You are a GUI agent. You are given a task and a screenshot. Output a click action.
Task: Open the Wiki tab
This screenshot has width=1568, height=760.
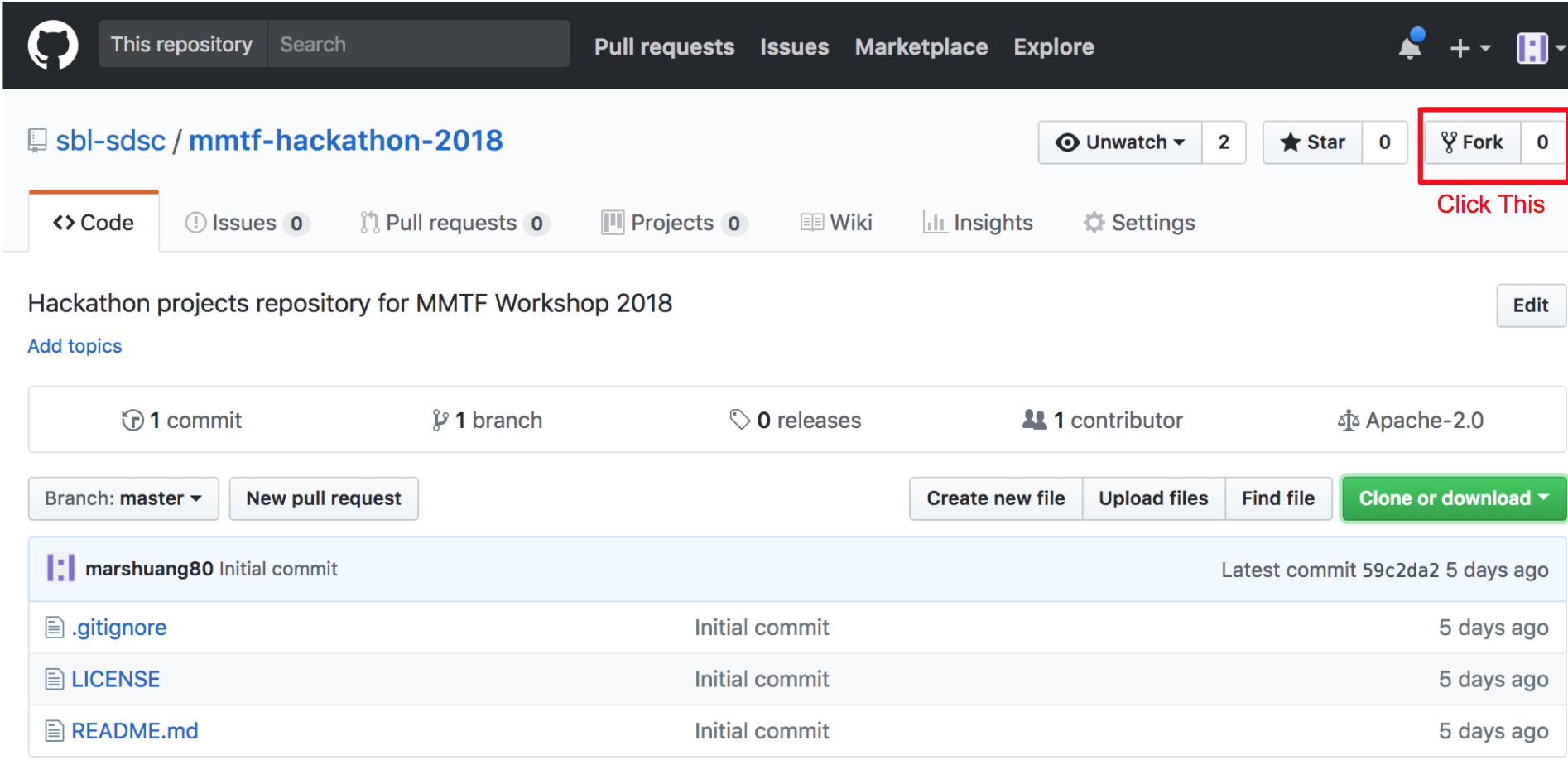pyautogui.click(x=836, y=223)
